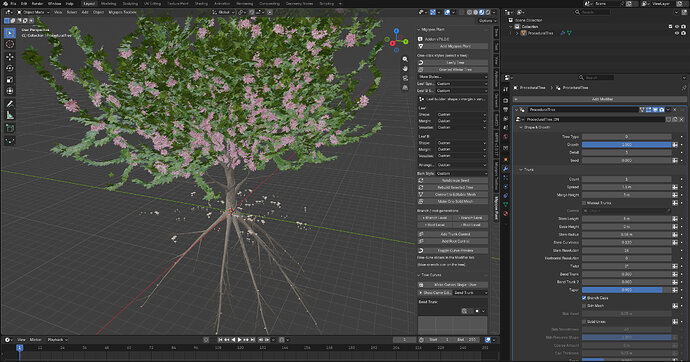This screenshot has height=362, width=690.
Task: Select the Scale tool
Action: 10,80
